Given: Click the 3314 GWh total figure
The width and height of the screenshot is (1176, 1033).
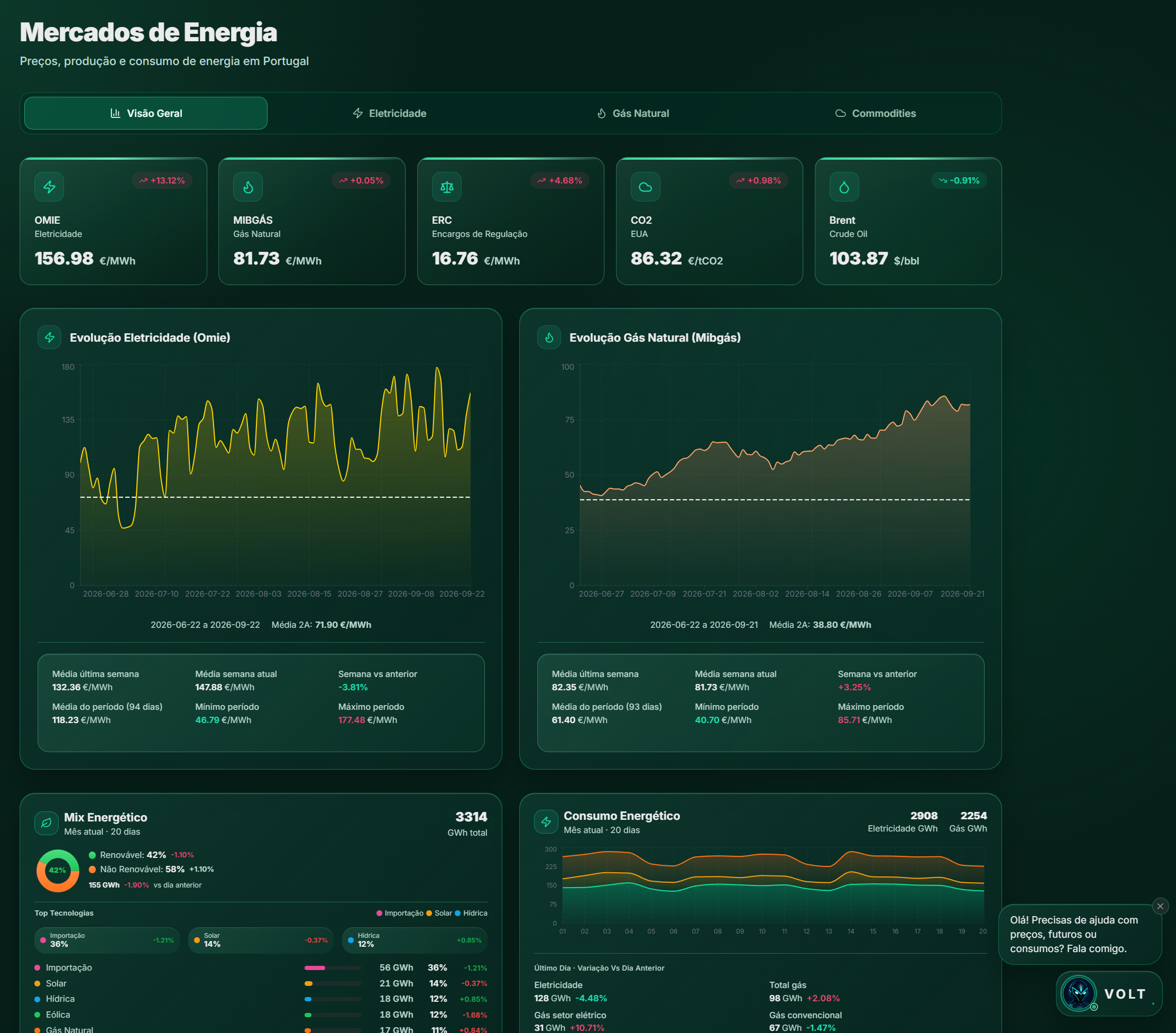Looking at the screenshot, I should tap(471, 817).
